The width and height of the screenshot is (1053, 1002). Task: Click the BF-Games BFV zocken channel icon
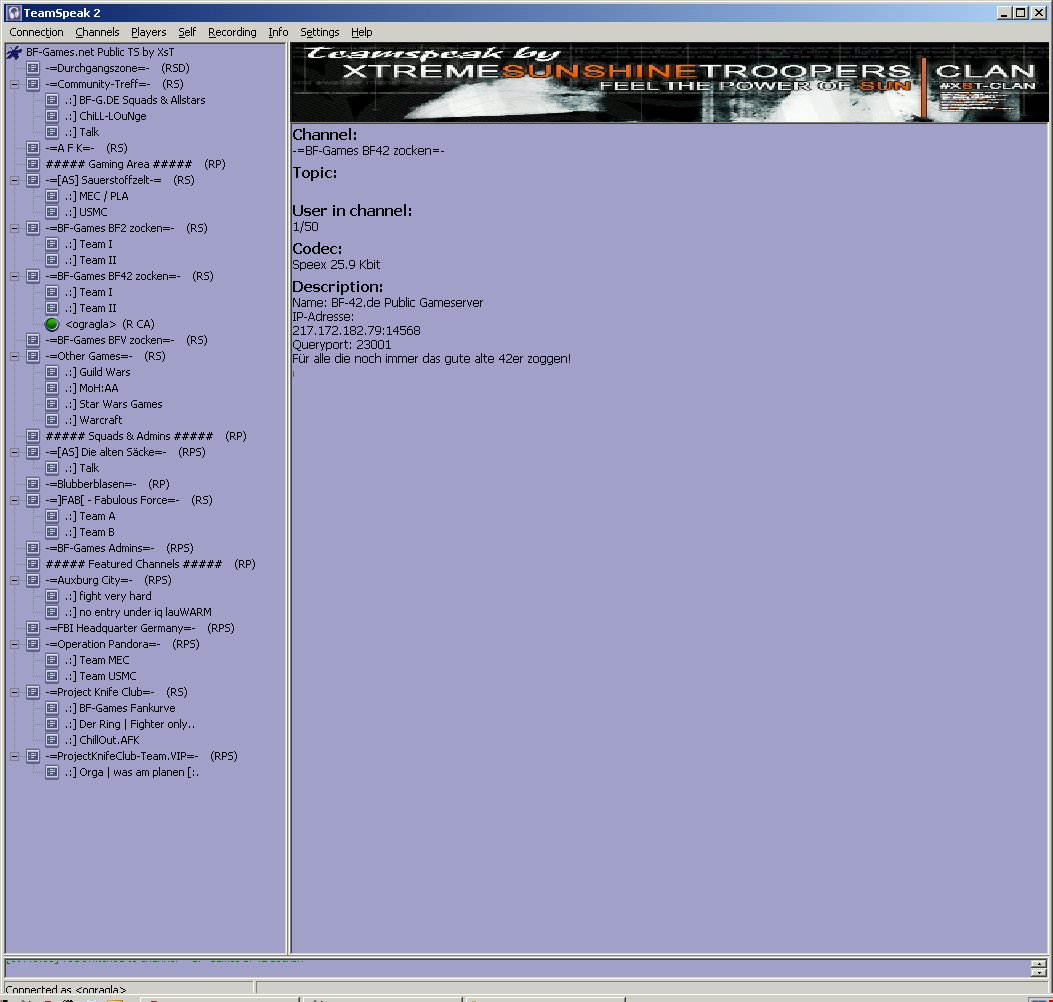(33, 340)
